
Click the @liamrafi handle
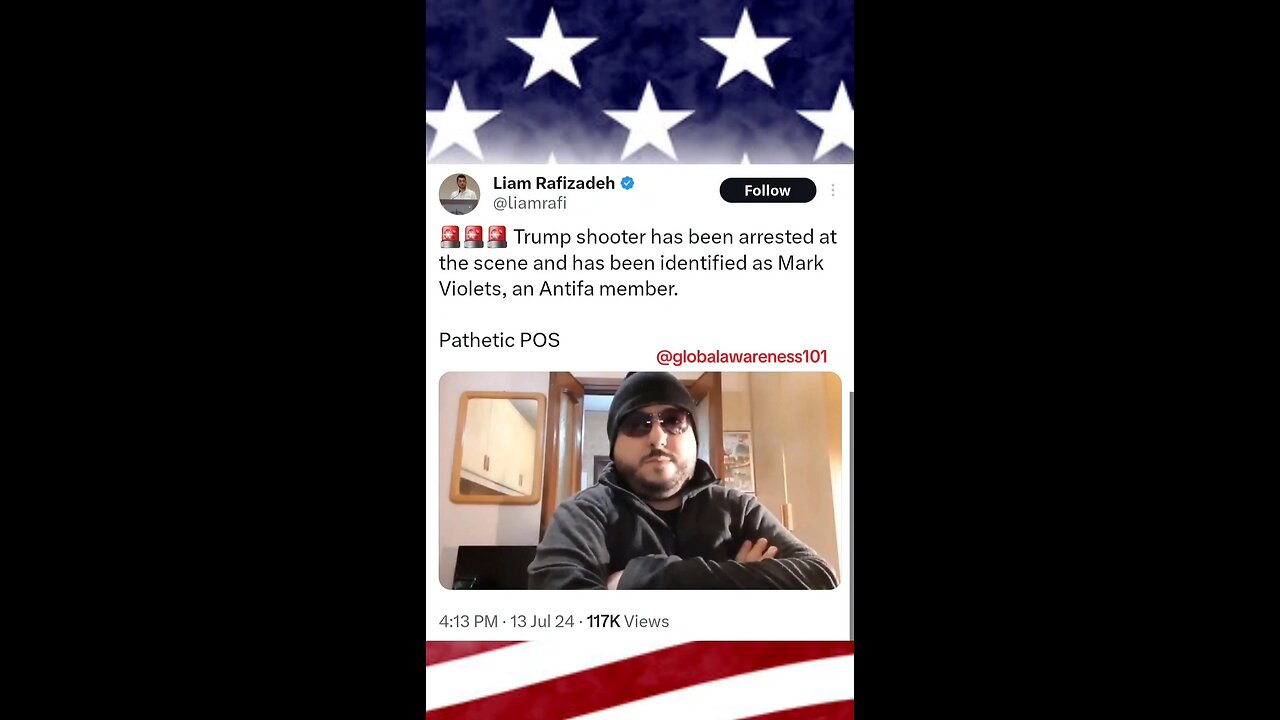(530, 203)
